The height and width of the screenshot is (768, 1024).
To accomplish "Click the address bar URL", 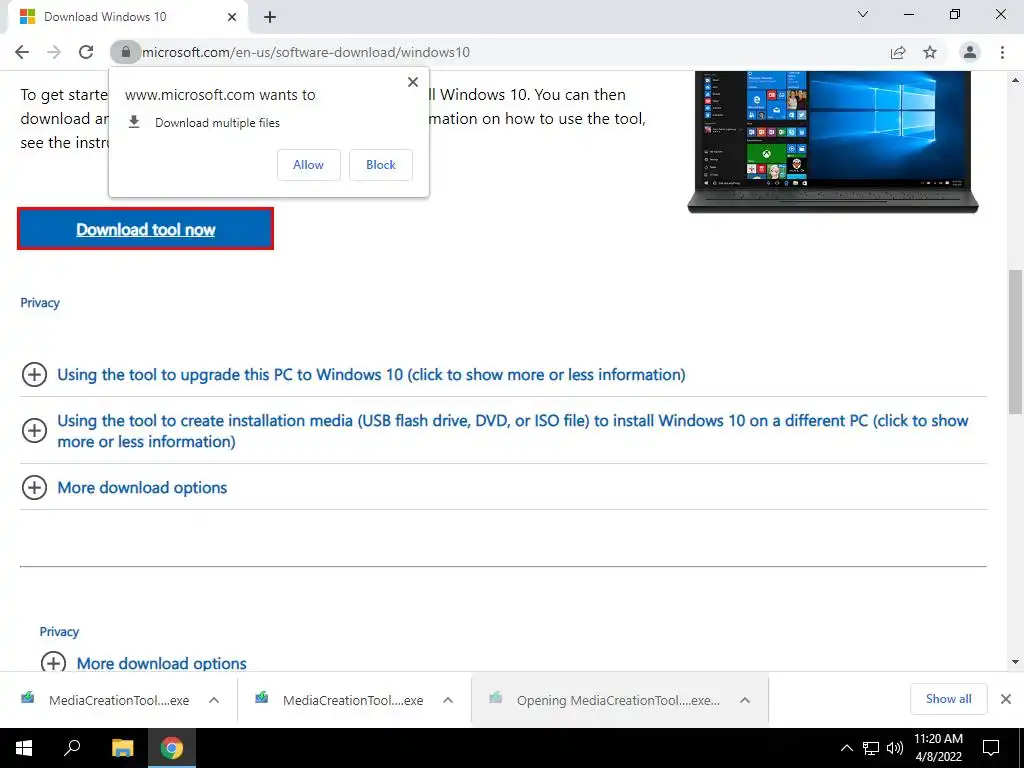I will click(x=306, y=52).
